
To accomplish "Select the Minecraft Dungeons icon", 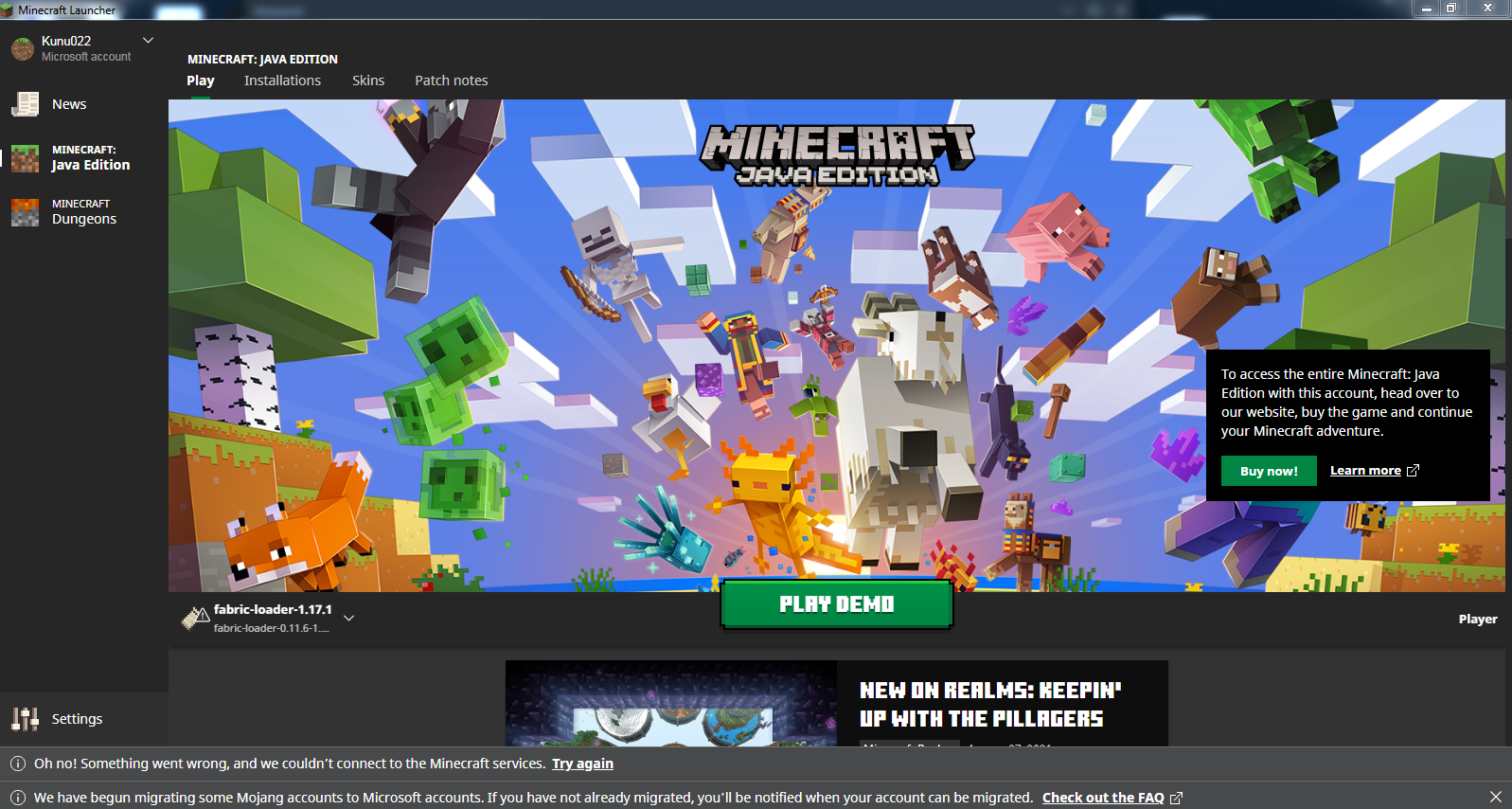I will coord(25,212).
